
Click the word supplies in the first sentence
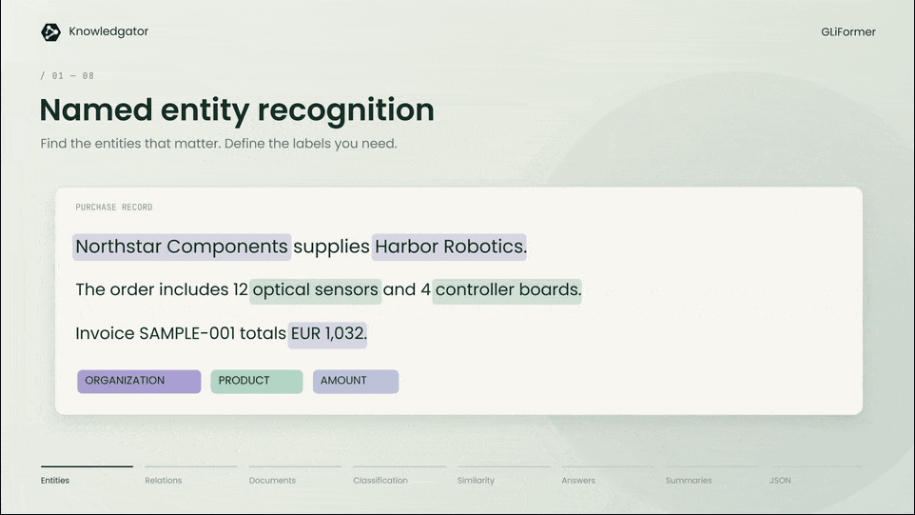[331, 247]
